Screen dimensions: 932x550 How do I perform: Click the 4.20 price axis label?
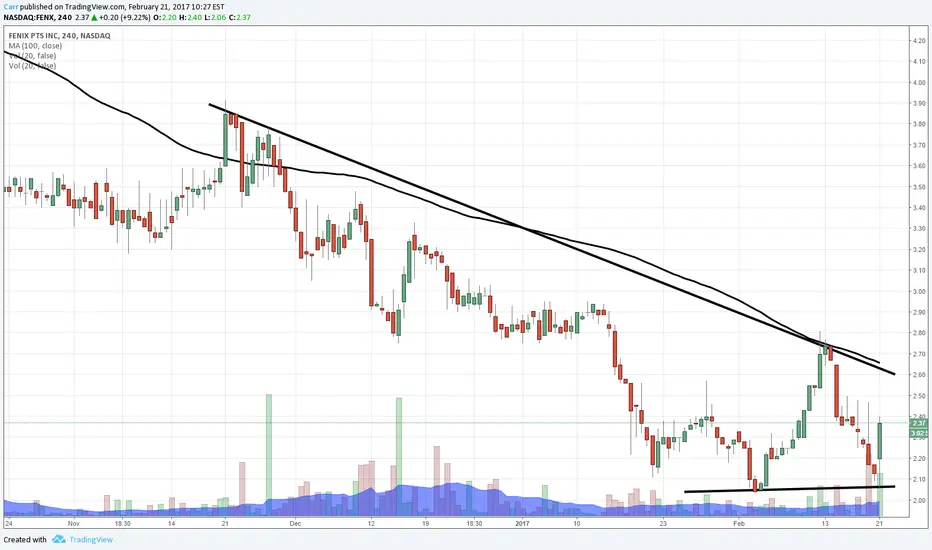click(x=918, y=40)
